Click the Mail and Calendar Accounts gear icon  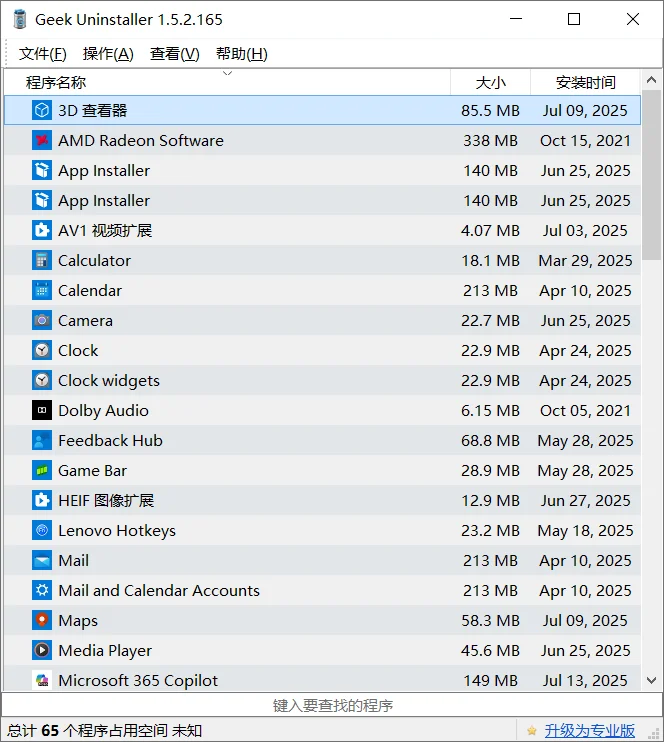(x=42, y=590)
